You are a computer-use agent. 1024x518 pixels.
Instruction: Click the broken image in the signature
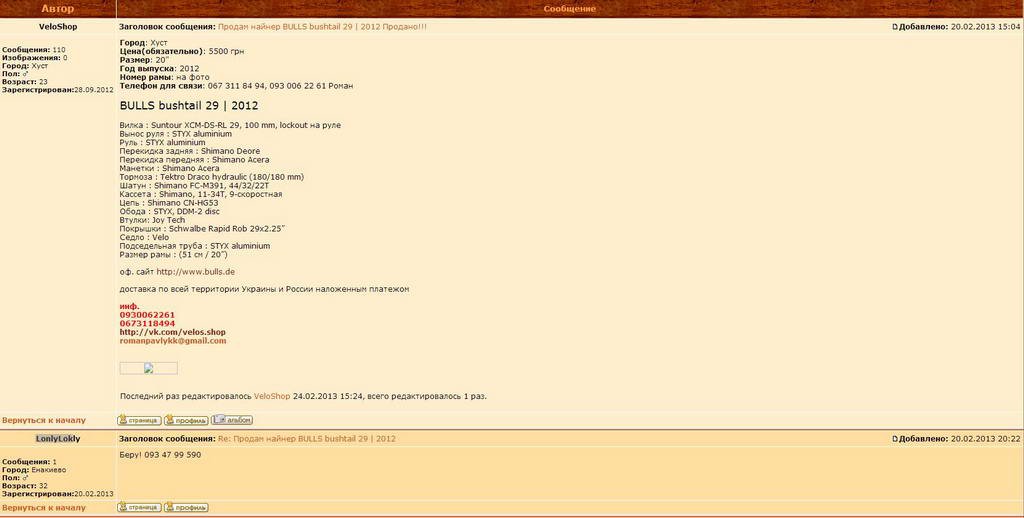coord(148,368)
